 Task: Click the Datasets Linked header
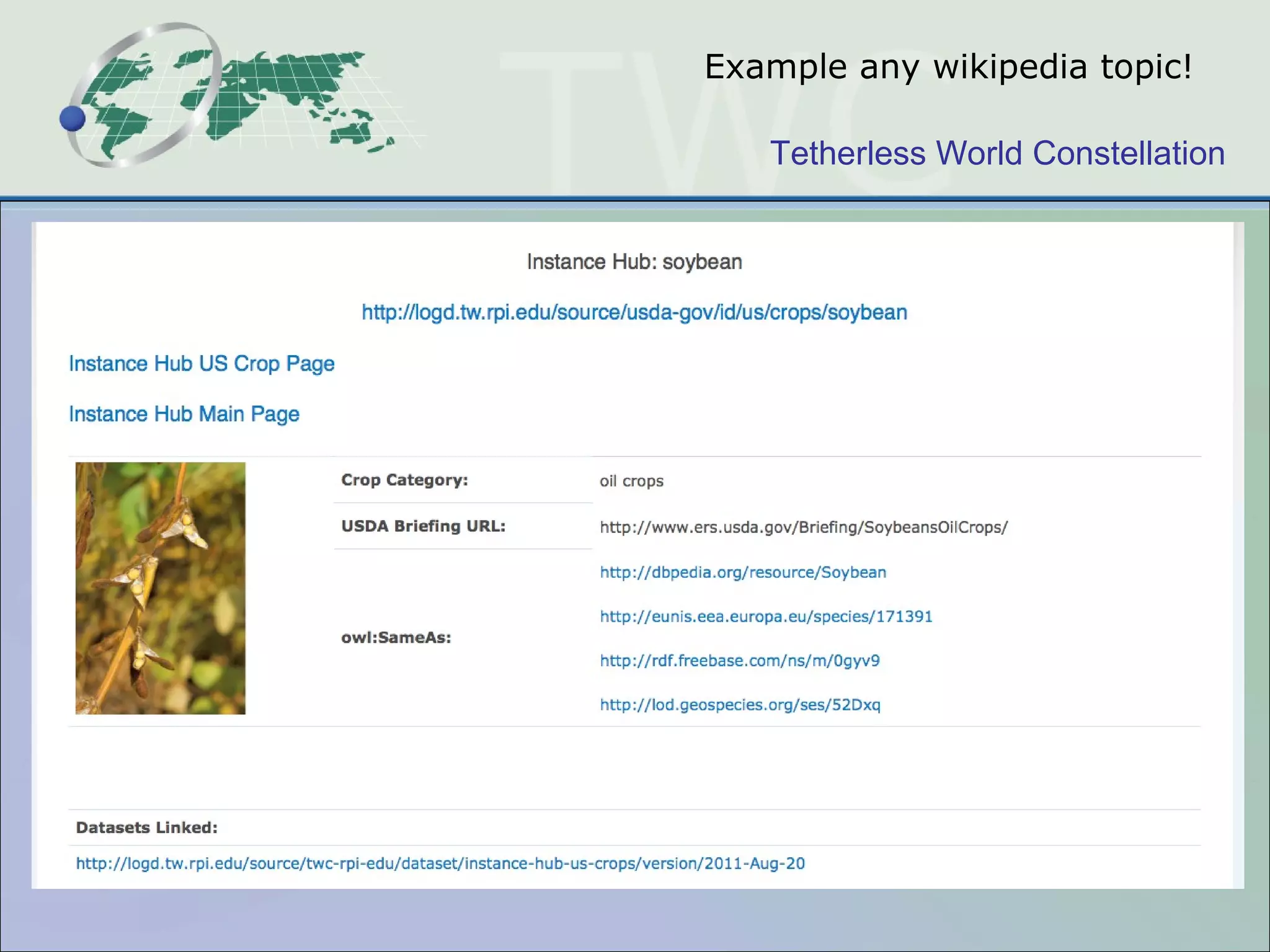[x=146, y=828]
